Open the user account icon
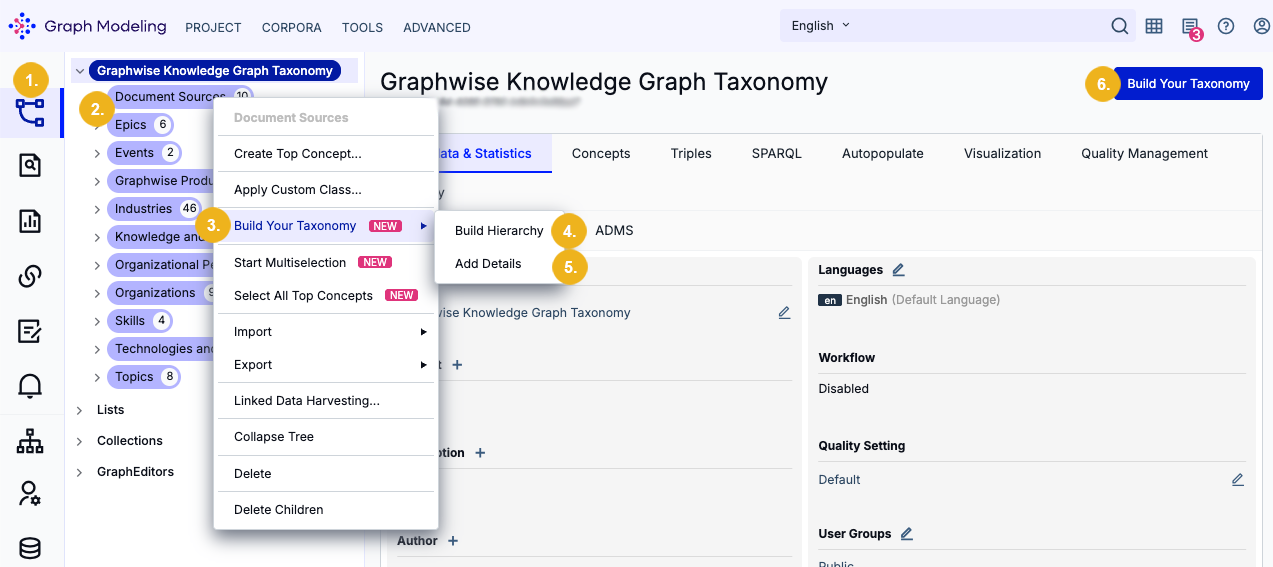1273x567 pixels. point(1262,26)
